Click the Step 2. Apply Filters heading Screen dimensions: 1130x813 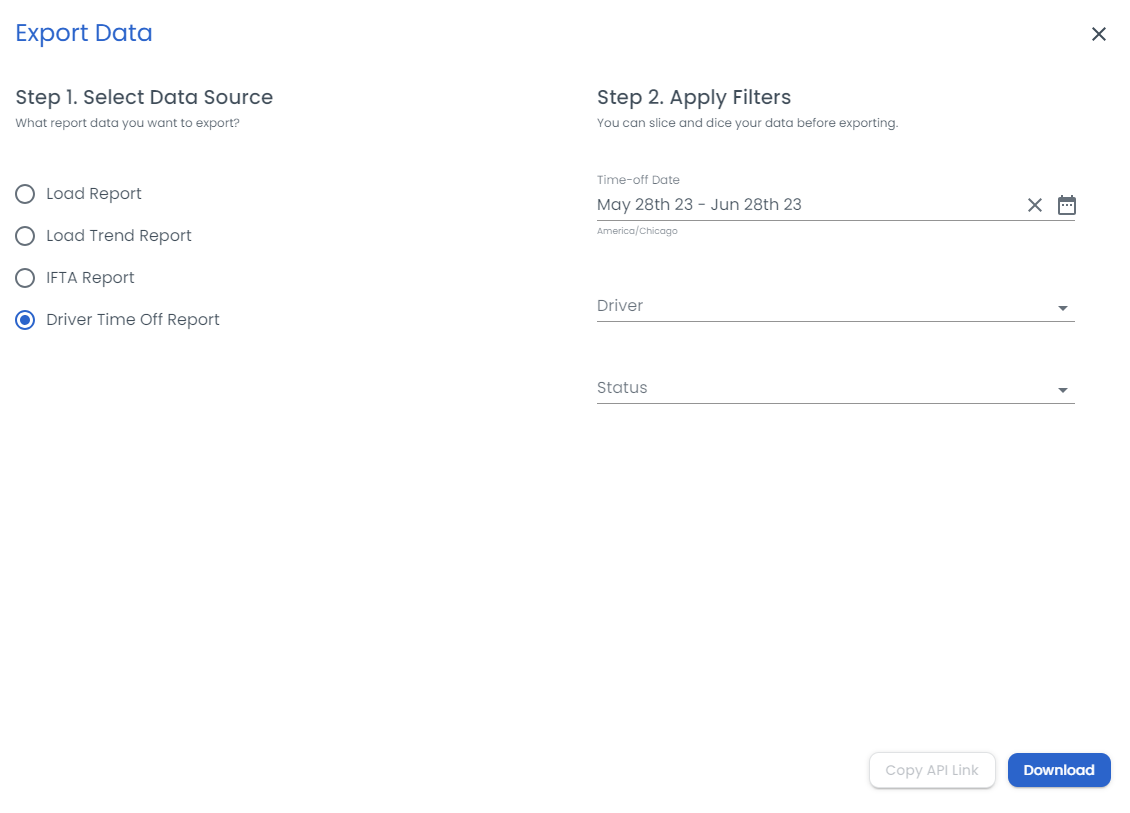click(693, 97)
